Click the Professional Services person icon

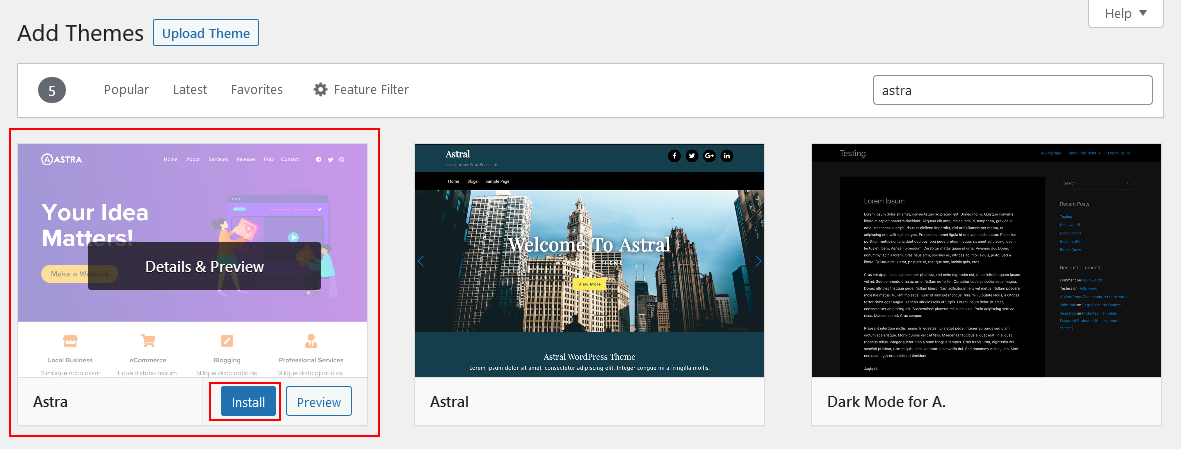[310, 341]
